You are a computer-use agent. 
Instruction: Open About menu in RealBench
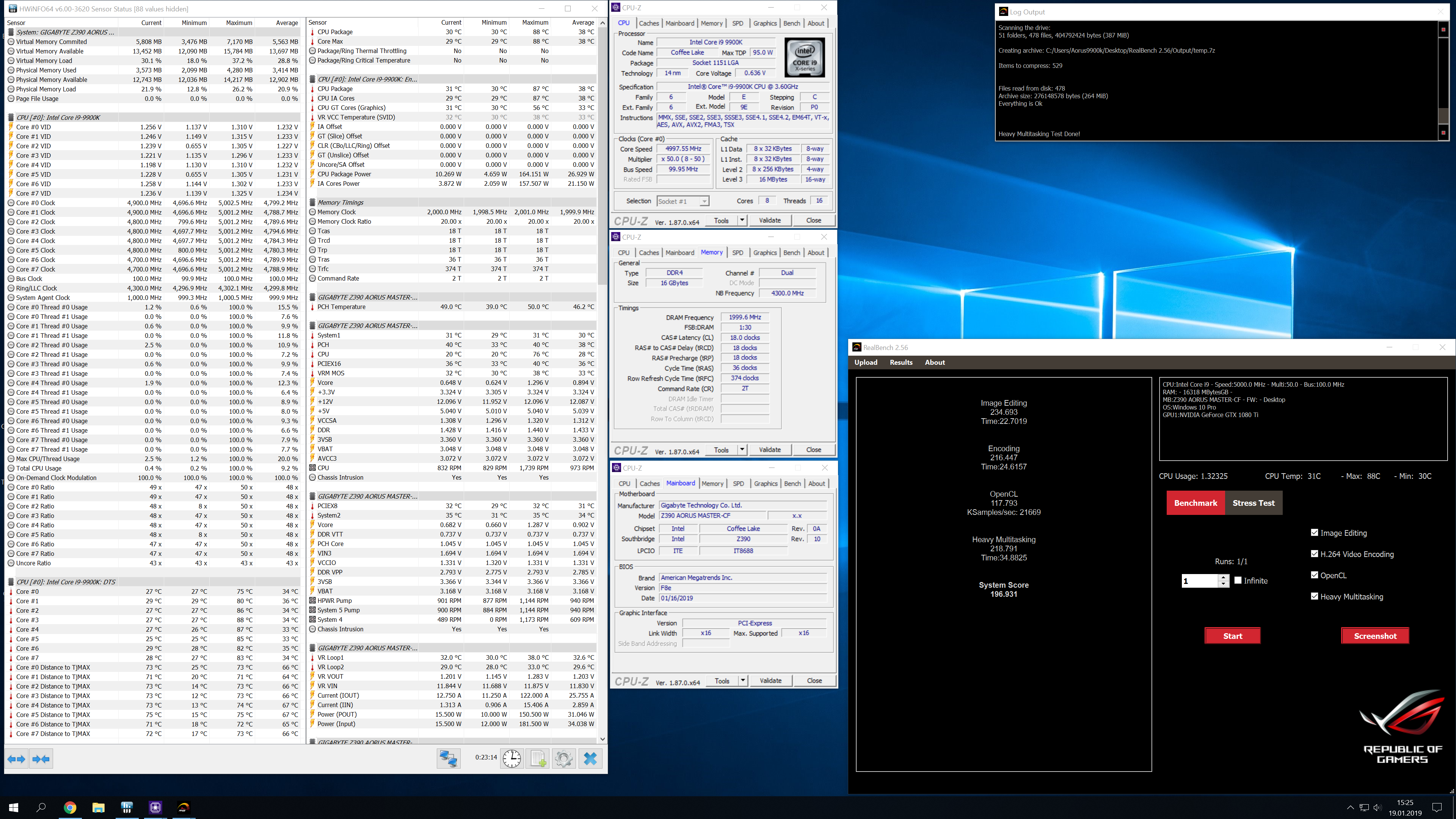[x=935, y=362]
